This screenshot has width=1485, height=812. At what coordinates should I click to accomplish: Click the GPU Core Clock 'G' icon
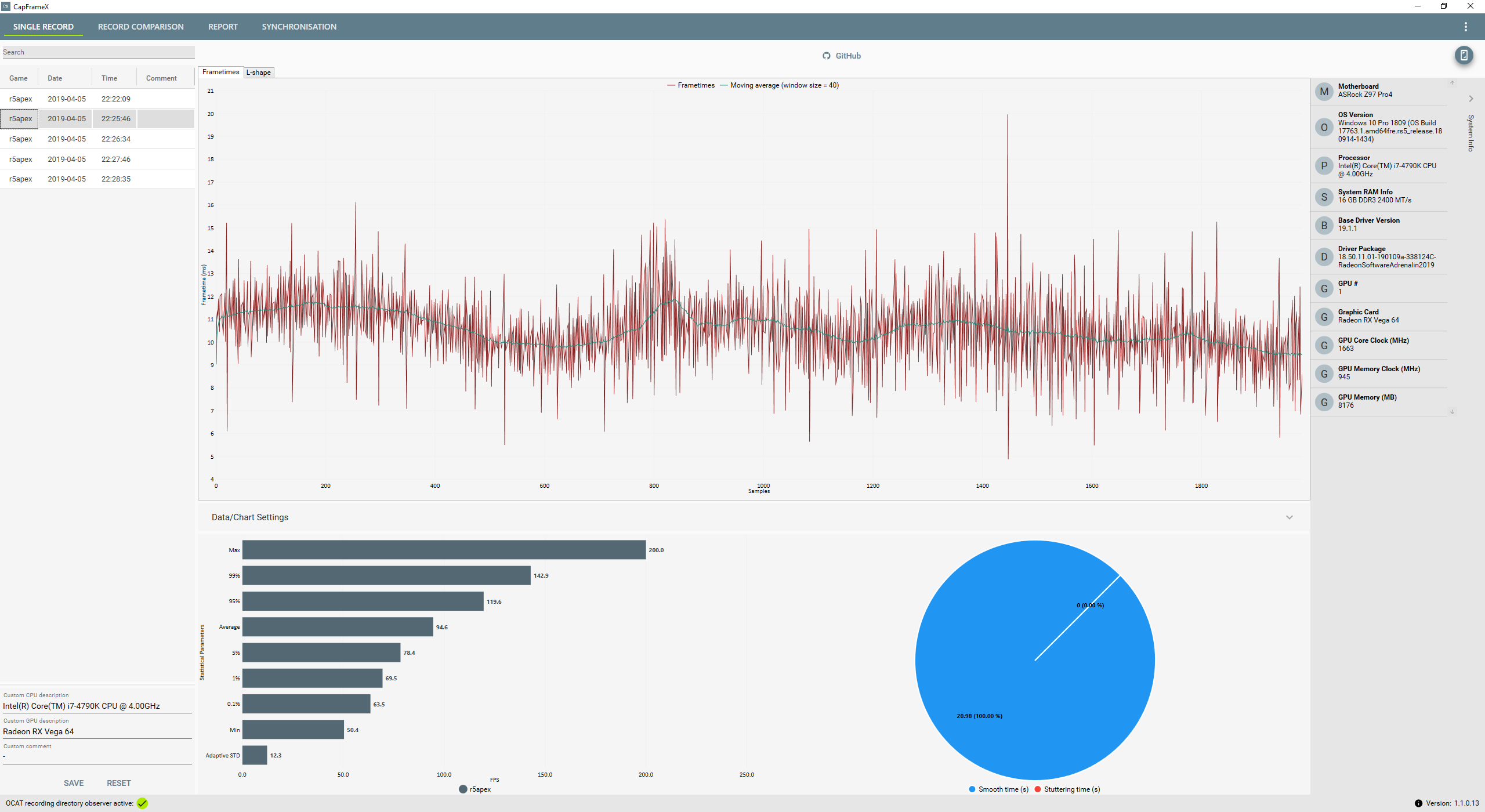click(x=1324, y=346)
